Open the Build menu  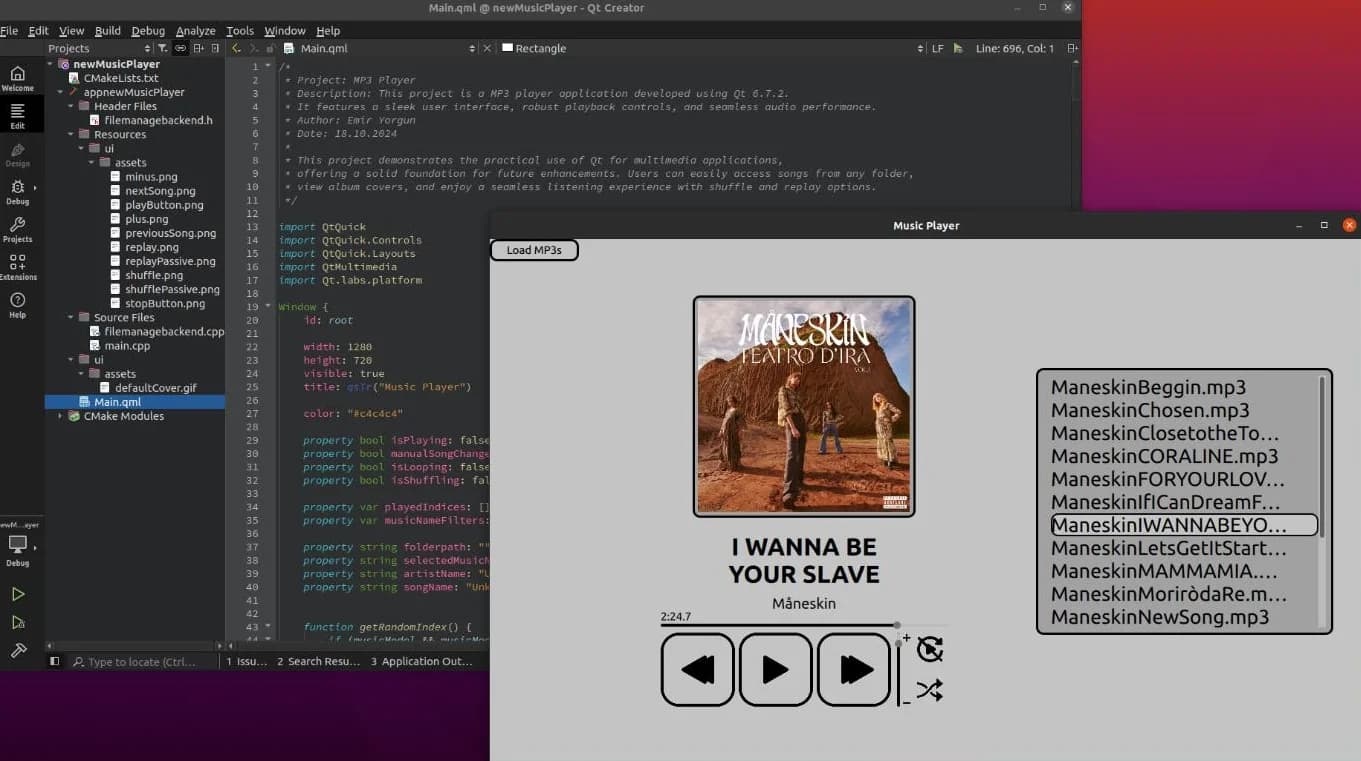coord(108,31)
